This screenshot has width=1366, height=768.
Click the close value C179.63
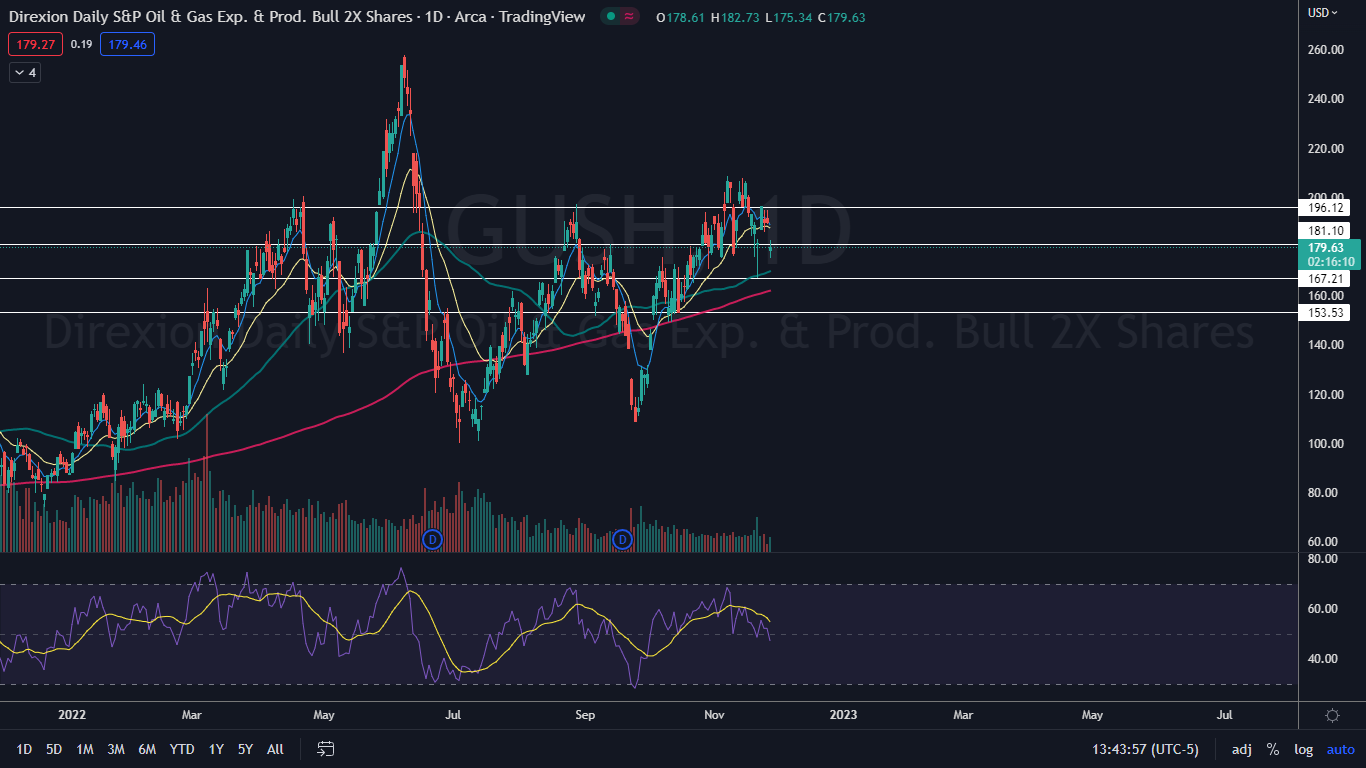841,17
